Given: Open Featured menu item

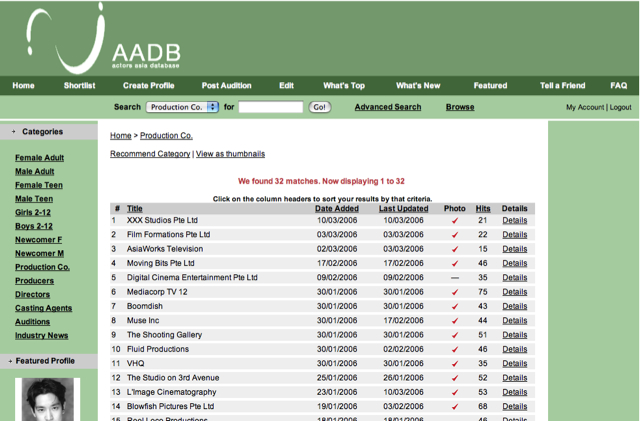Looking at the screenshot, I should (x=490, y=85).
